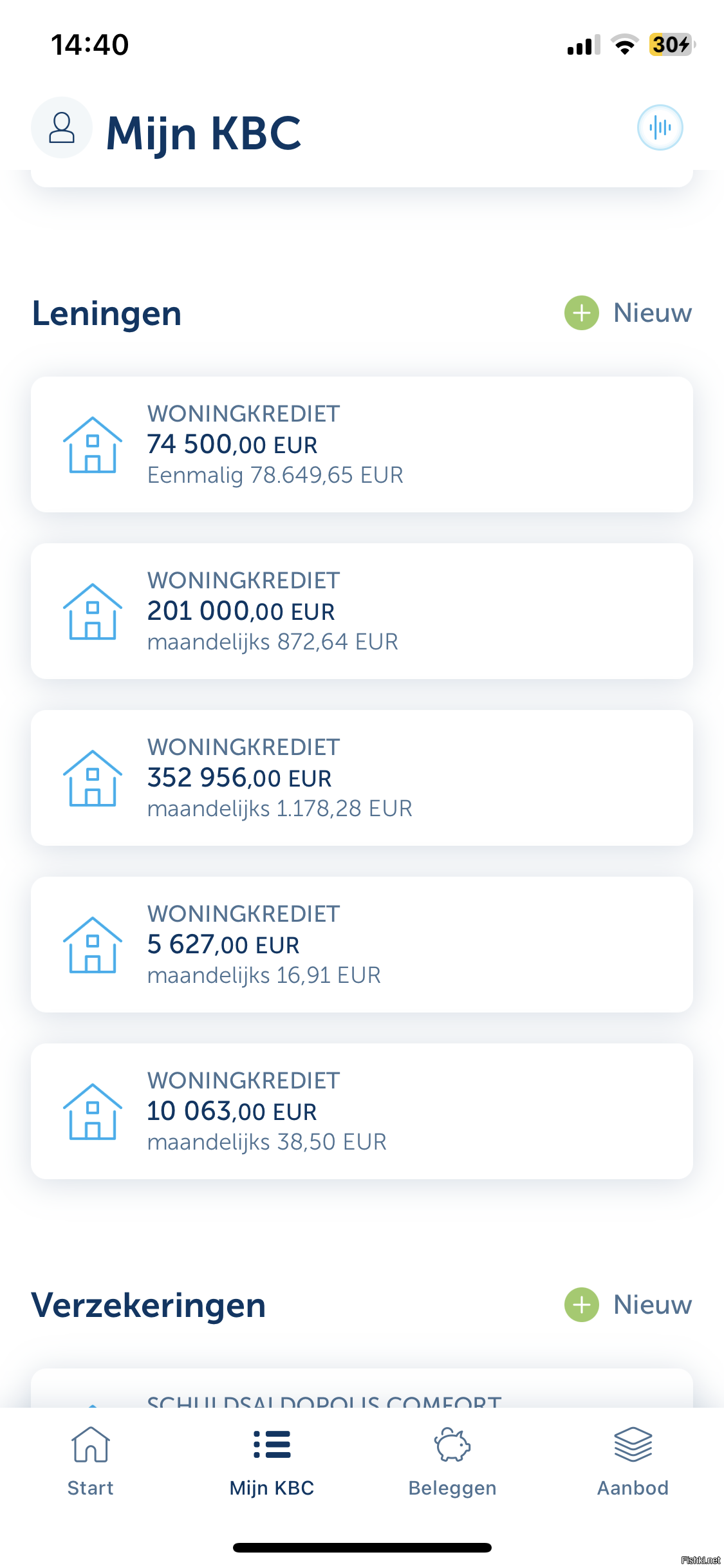Tap the Beleggen piggy bank icon

pos(452,1445)
